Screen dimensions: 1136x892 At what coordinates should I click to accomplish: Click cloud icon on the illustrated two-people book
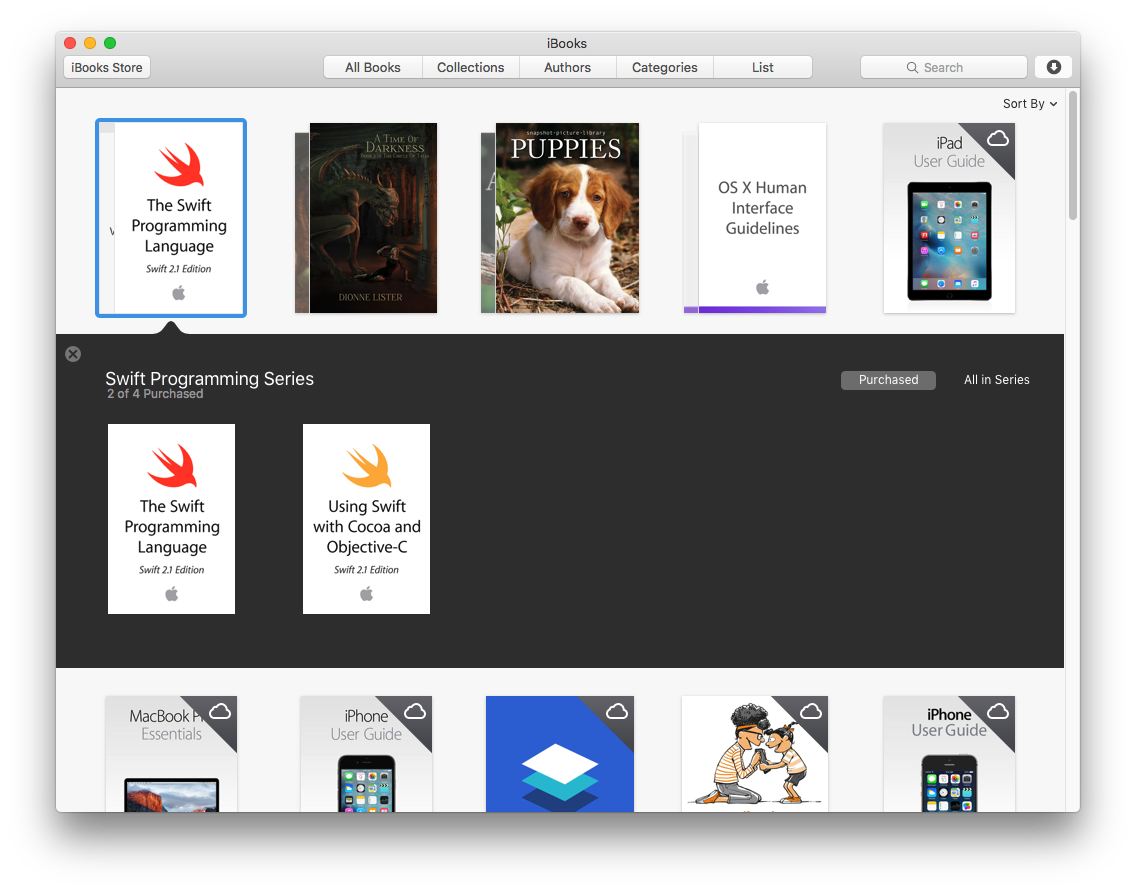[811, 712]
